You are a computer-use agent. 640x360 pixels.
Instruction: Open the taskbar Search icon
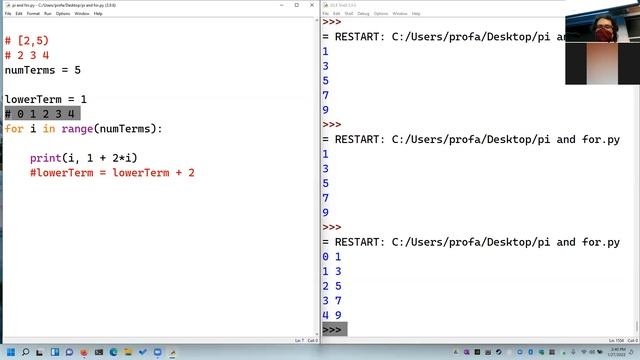click(x=25, y=352)
